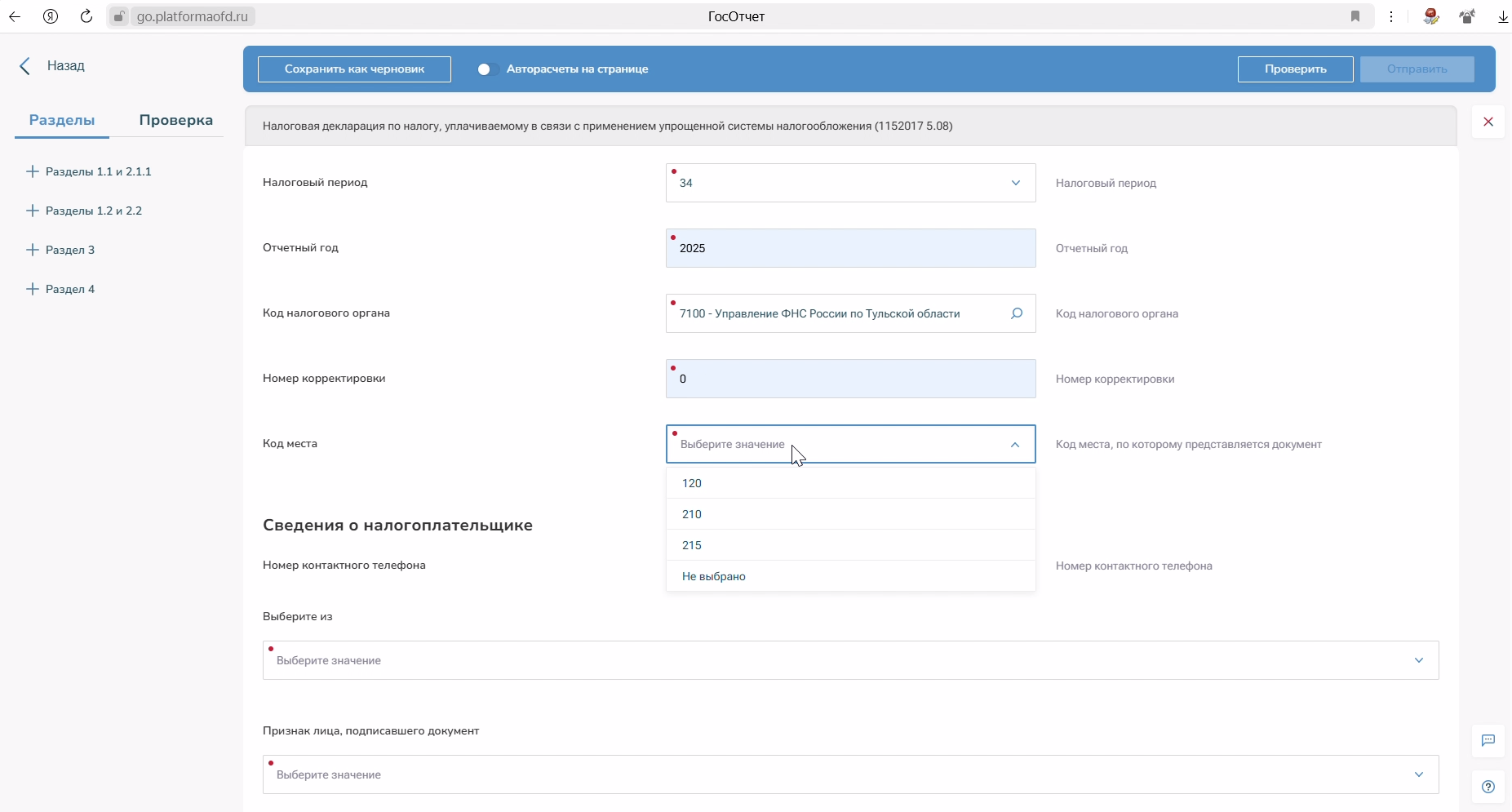Expand Разделы 1.1 и 2.1.1 section

[x=33, y=171]
